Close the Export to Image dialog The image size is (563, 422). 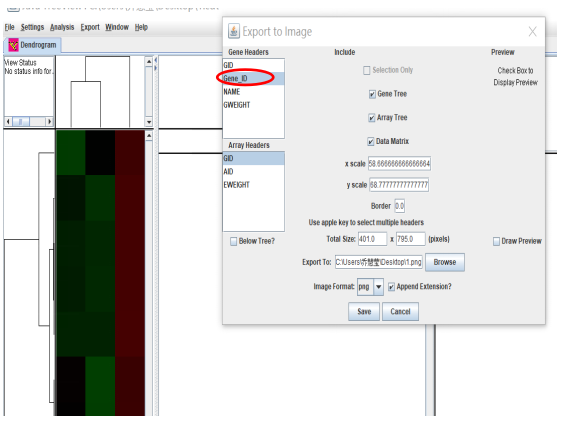[x=532, y=32]
